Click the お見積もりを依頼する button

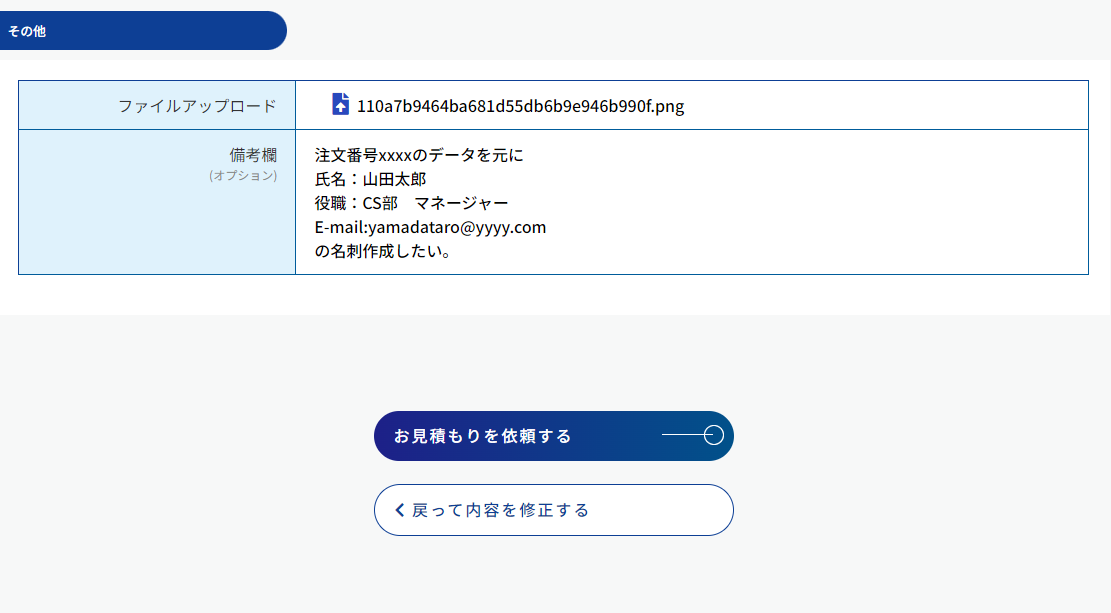pos(553,436)
